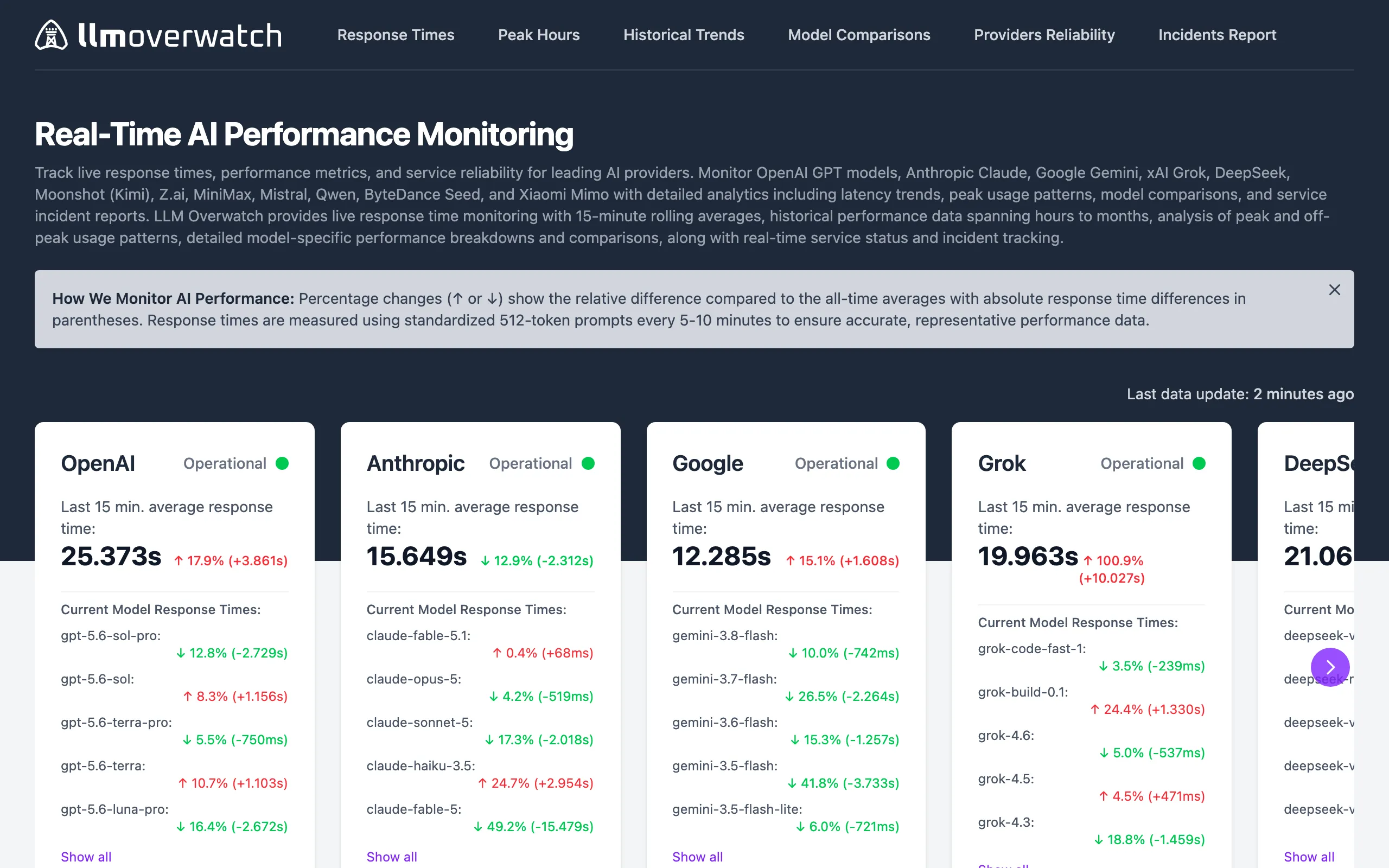Click claude-sonnet-5 model name

click(419, 722)
